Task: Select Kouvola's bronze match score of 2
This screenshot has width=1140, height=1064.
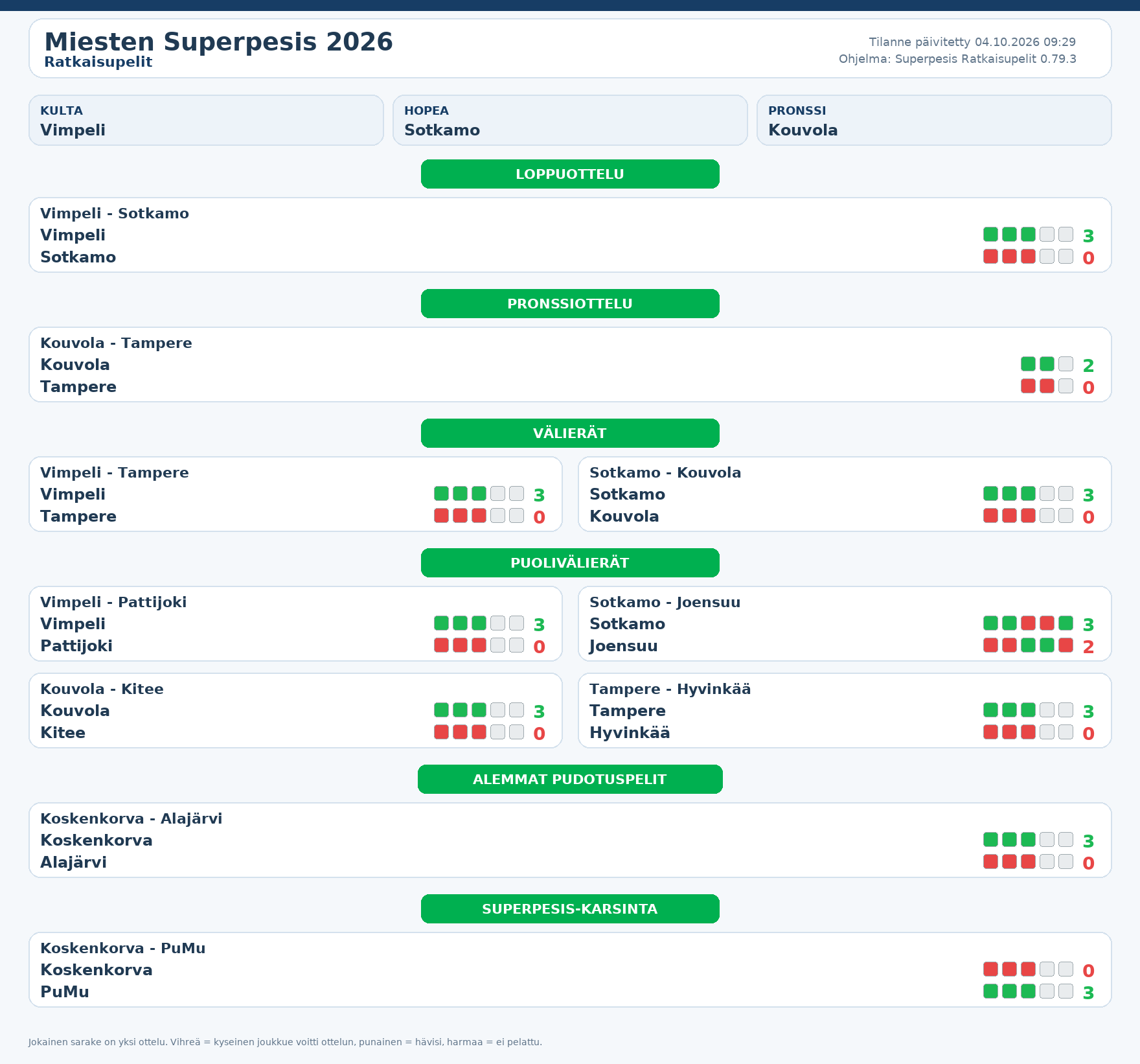Action: tap(1088, 365)
